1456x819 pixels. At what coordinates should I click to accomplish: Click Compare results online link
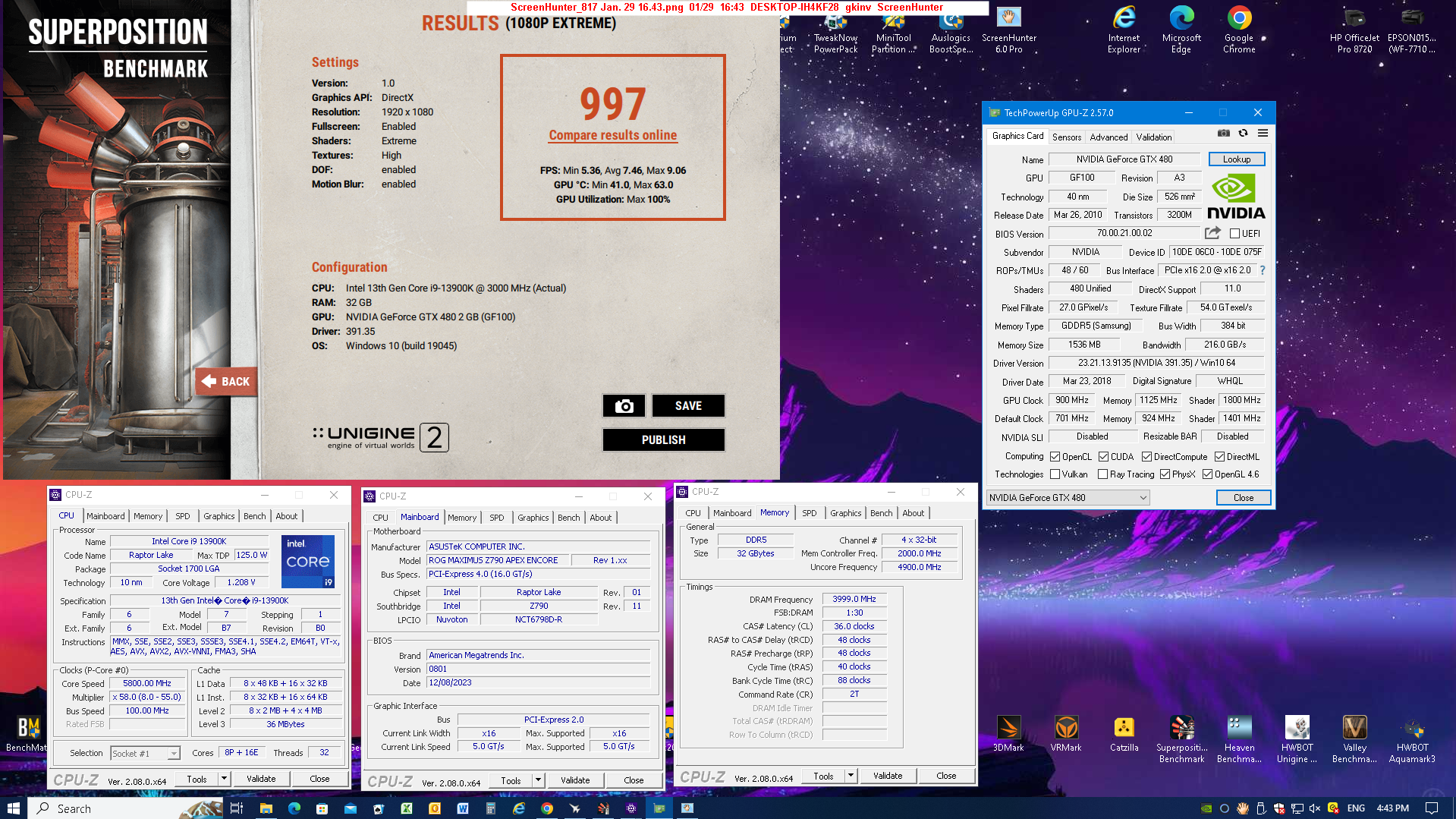coord(613,135)
